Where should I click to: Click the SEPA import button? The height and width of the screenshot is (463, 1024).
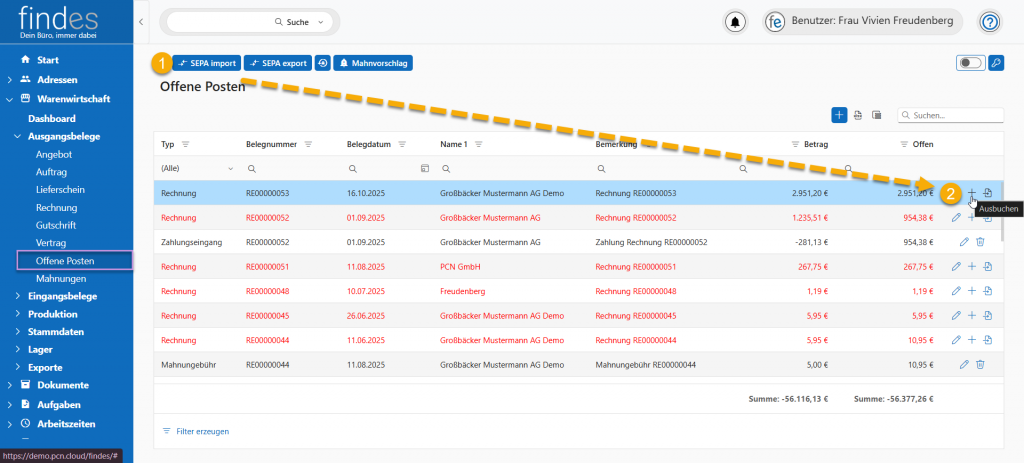205,63
